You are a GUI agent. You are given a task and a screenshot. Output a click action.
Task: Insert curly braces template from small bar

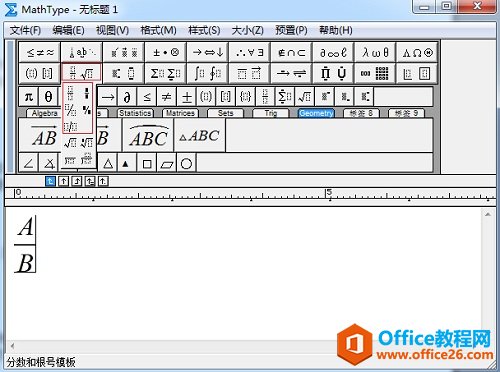pos(245,97)
